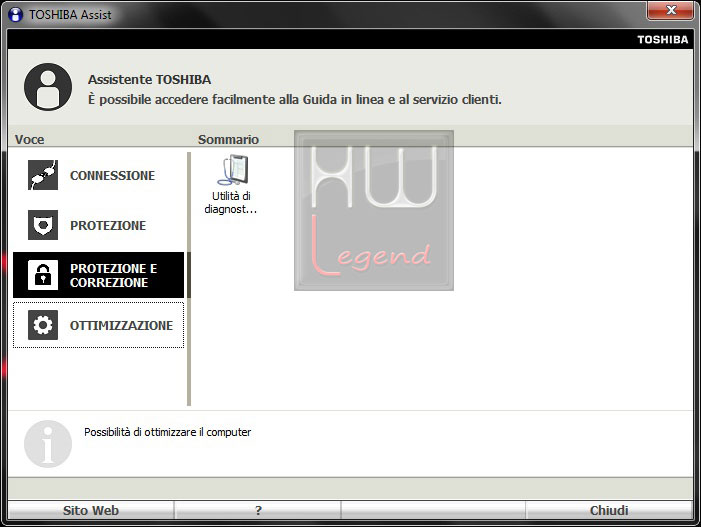The width and height of the screenshot is (701, 527).
Task: Click the OTTIMIZZAZIONE gear icon
Action: pyautogui.click(x=43, y=325)
